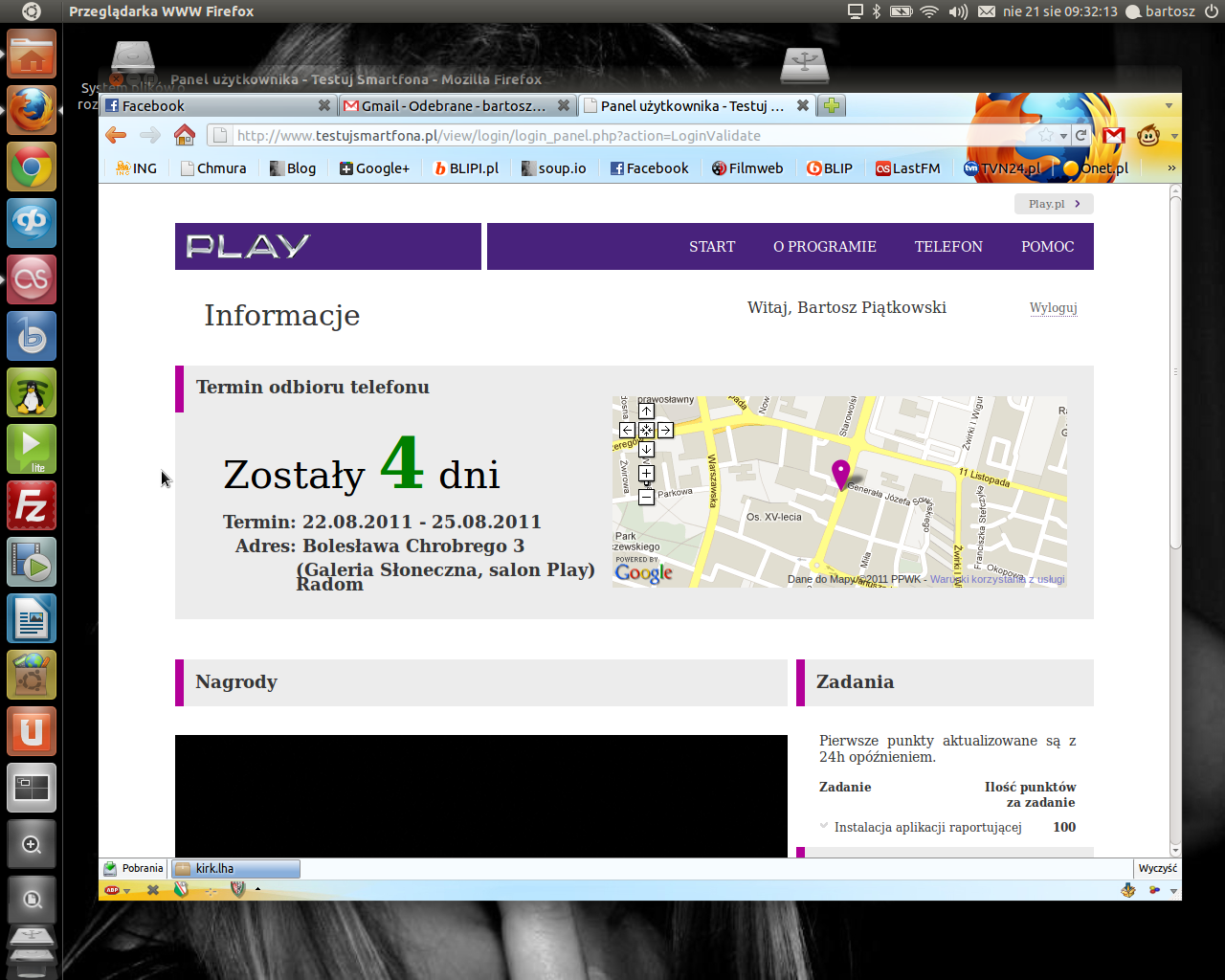Expand the bookmarks toolbar overflow chevron
1225x980 pixels.
click(1170, 167)
